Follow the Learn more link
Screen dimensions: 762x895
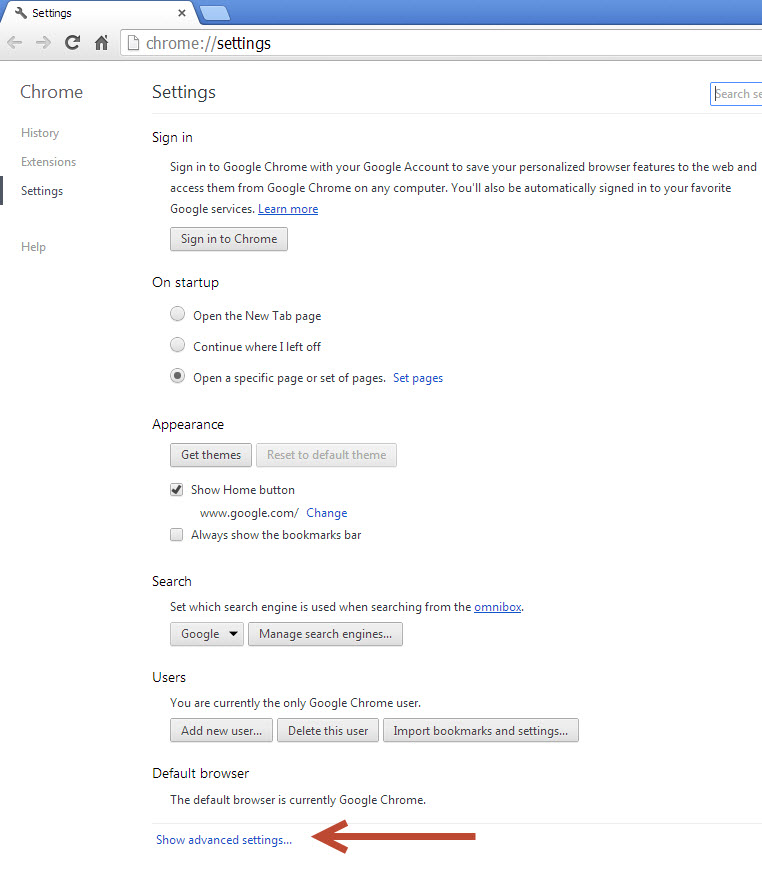click(288, 209)
